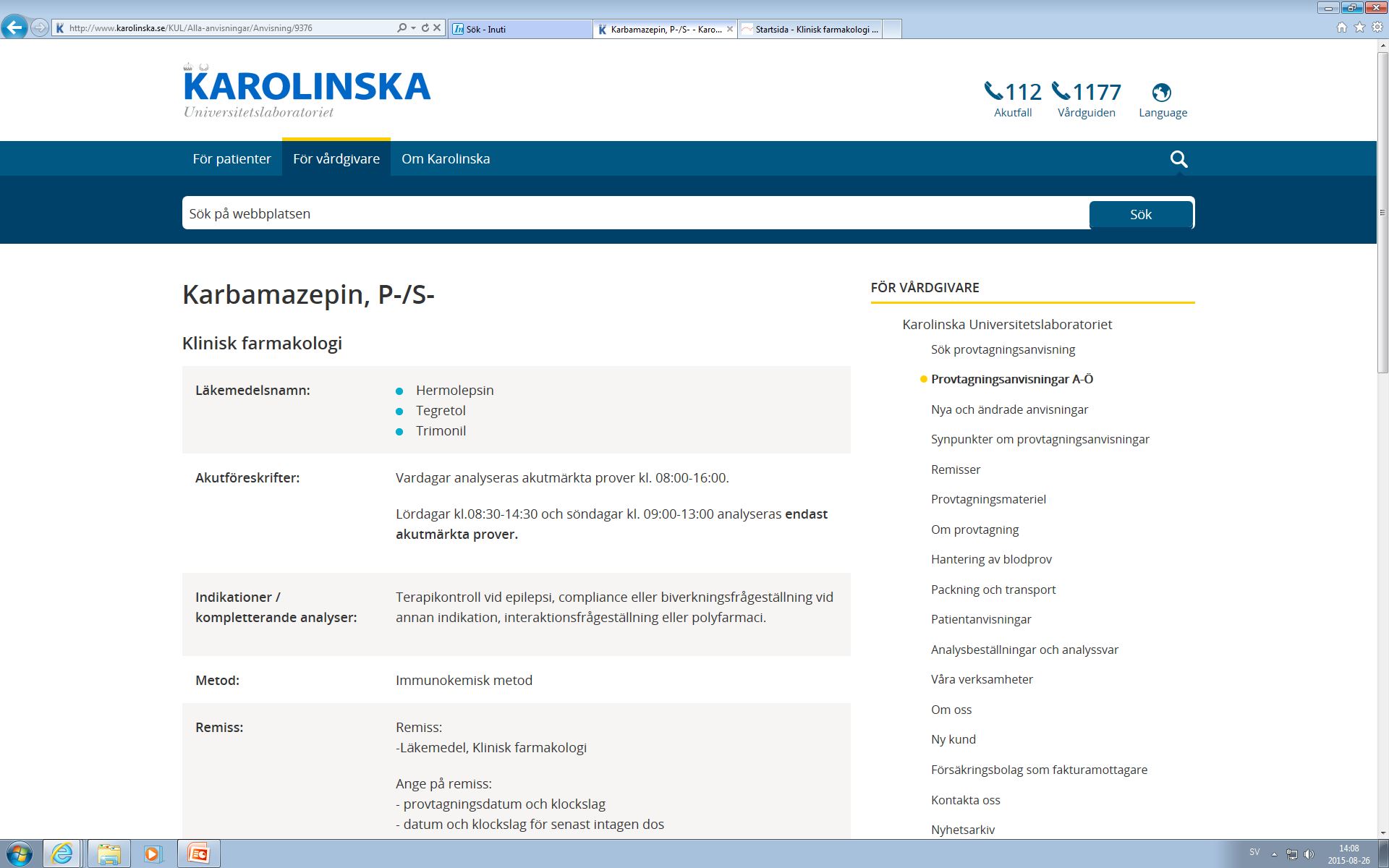Open Packning och transport link
The width and height of the screenshot is (1389, 868).
click(x=993, y=590)
